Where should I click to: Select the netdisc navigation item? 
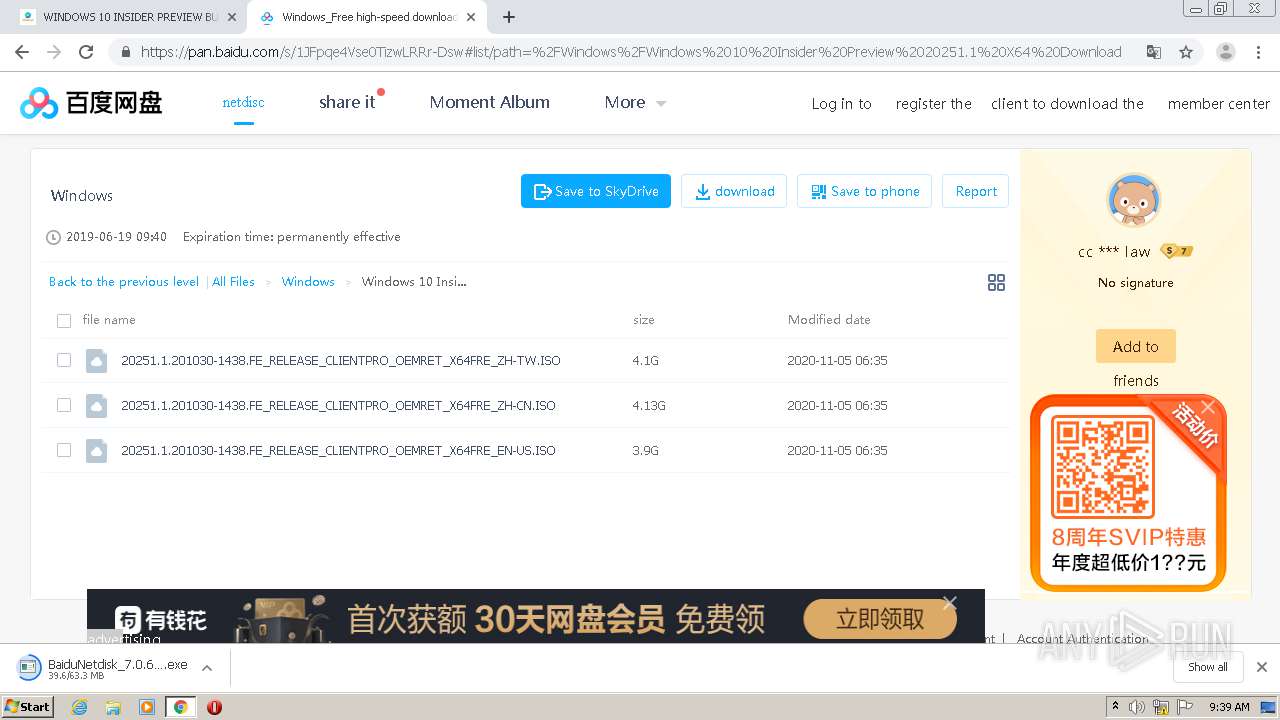(243, 102)
